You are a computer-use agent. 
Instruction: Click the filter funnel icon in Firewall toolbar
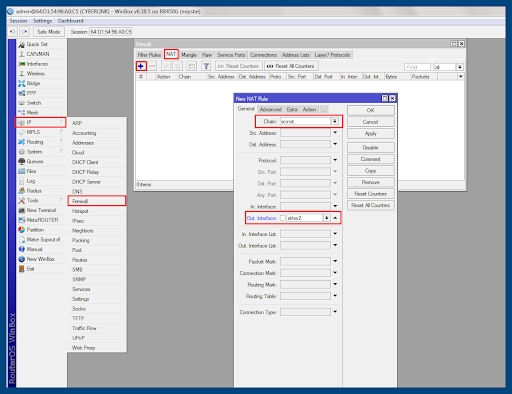pyautogui.click(x=206, y=66)
